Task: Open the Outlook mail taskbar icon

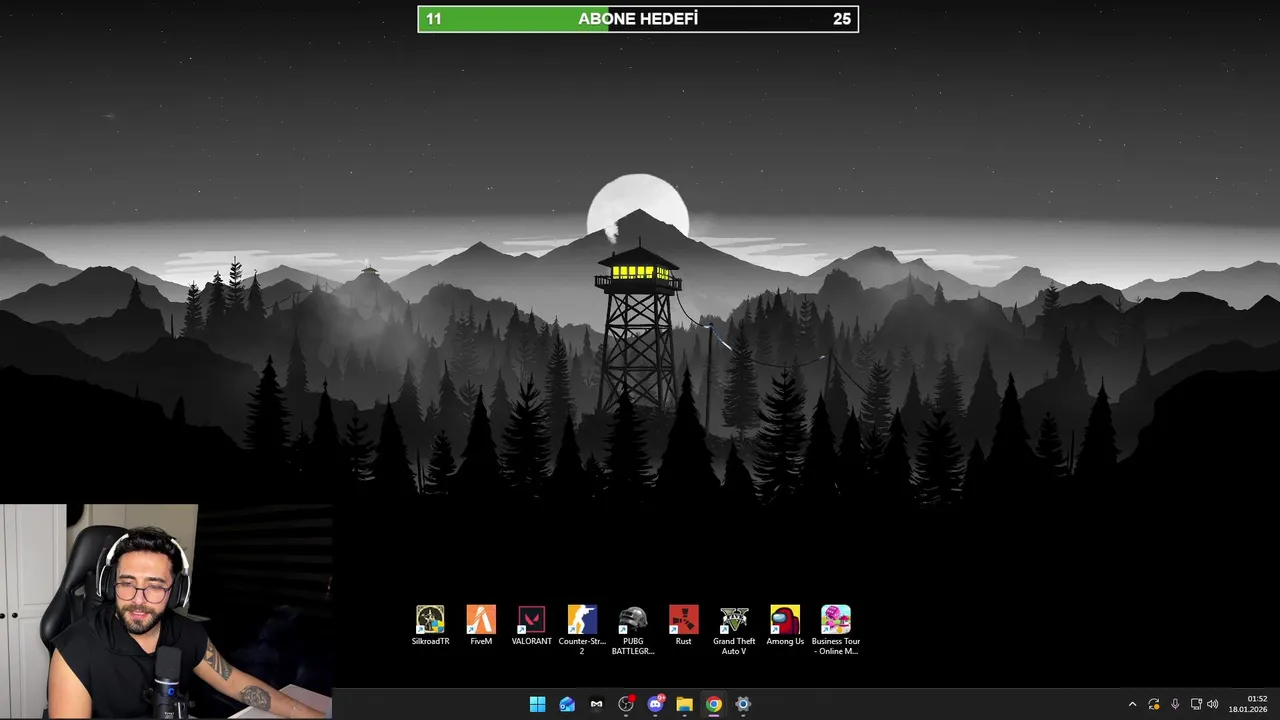Action: (x=567, y=704)
